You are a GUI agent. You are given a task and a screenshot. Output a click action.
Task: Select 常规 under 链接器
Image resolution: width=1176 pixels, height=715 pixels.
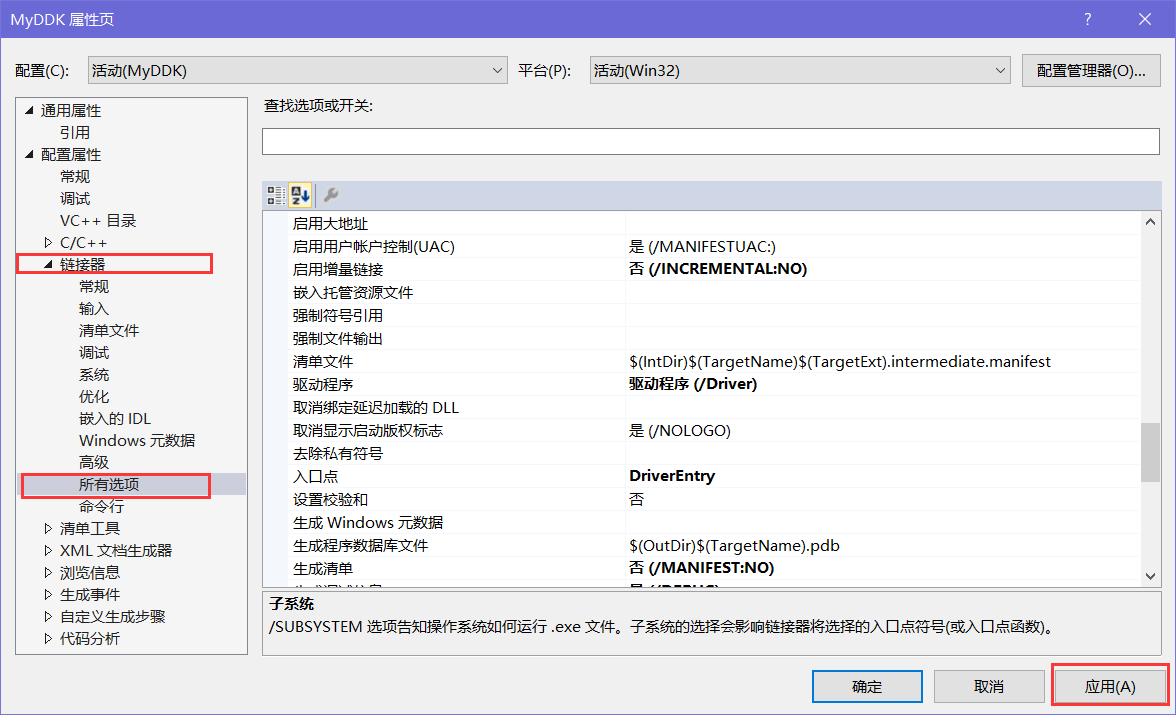point(94,287)
